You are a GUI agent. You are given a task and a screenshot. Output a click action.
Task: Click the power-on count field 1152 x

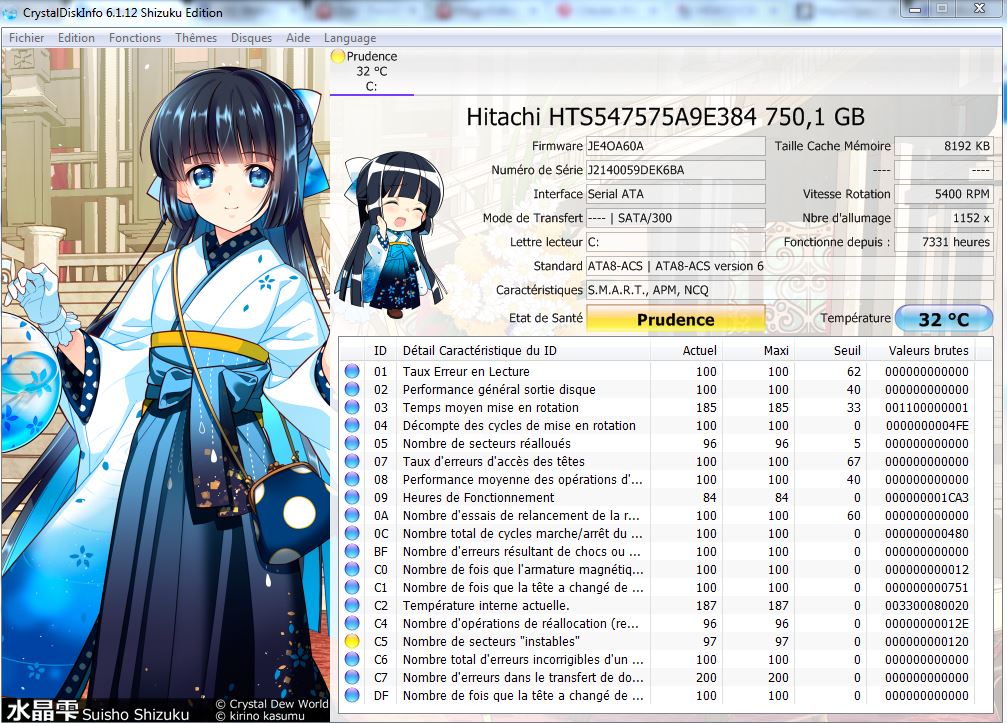pyautogui.click(x=943, y=218)
